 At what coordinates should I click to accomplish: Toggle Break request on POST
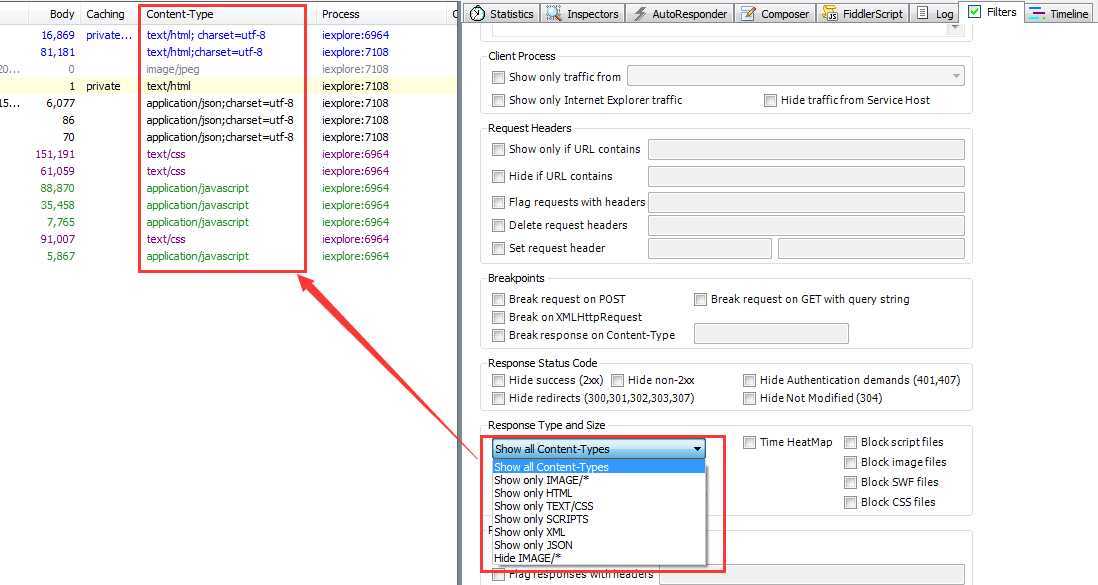coord(498,299)
